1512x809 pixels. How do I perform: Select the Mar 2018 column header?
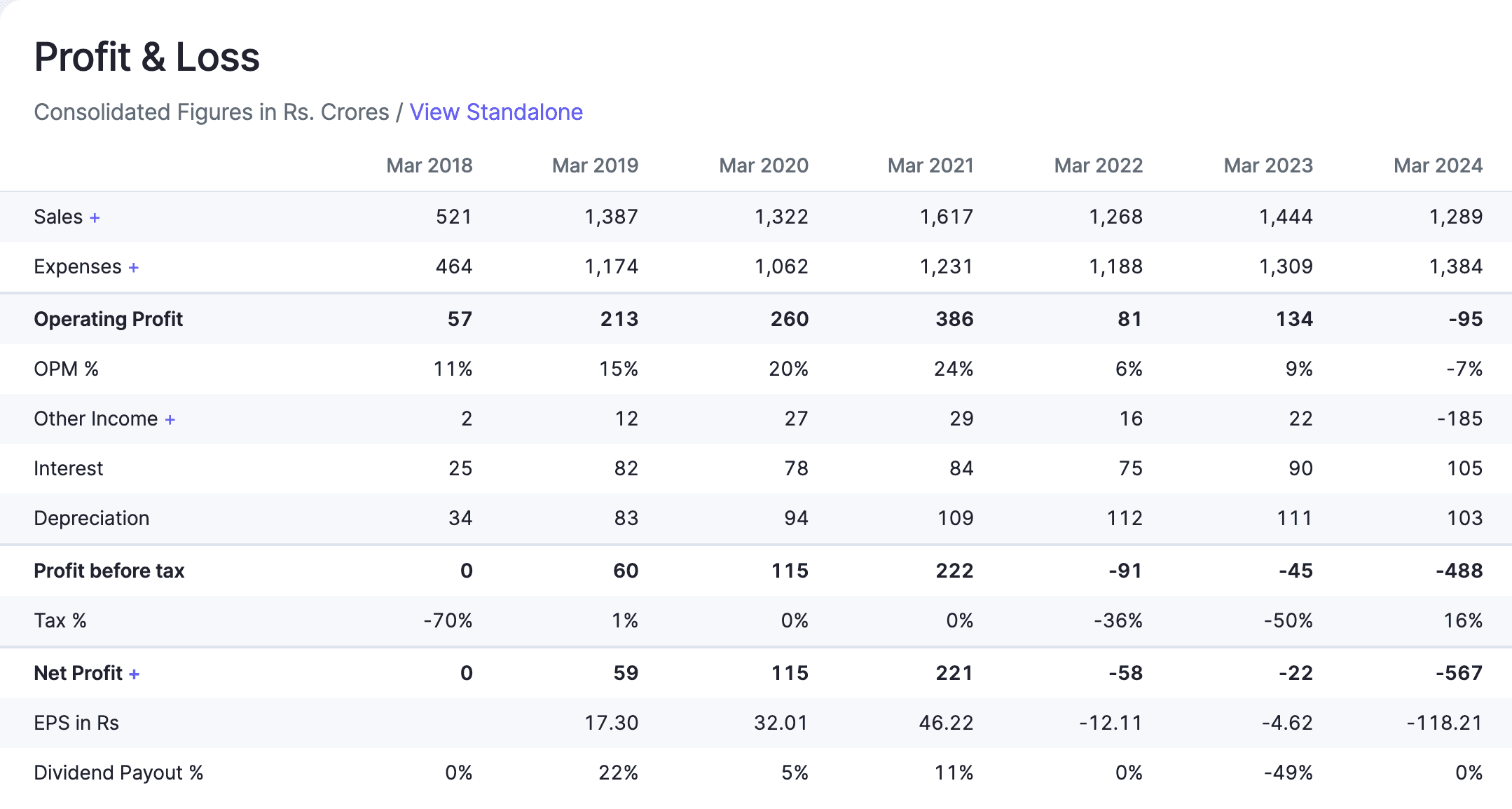pyautogui.click(x=429, y=165)
